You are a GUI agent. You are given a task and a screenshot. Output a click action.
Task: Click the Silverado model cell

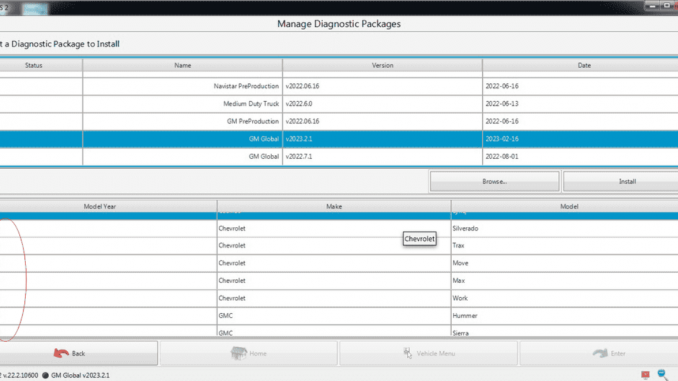pos(565,228)
